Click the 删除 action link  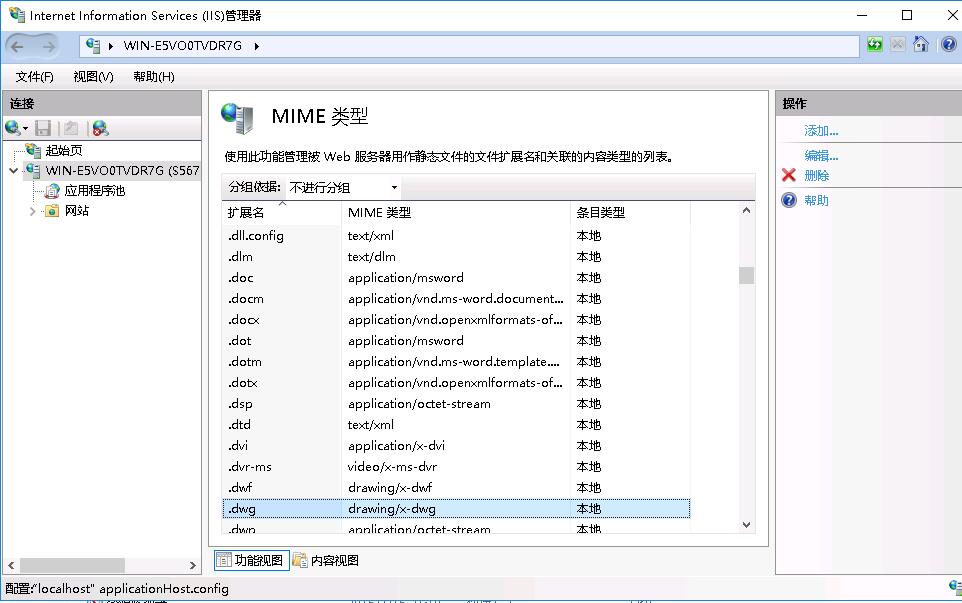tap(817, 175)
